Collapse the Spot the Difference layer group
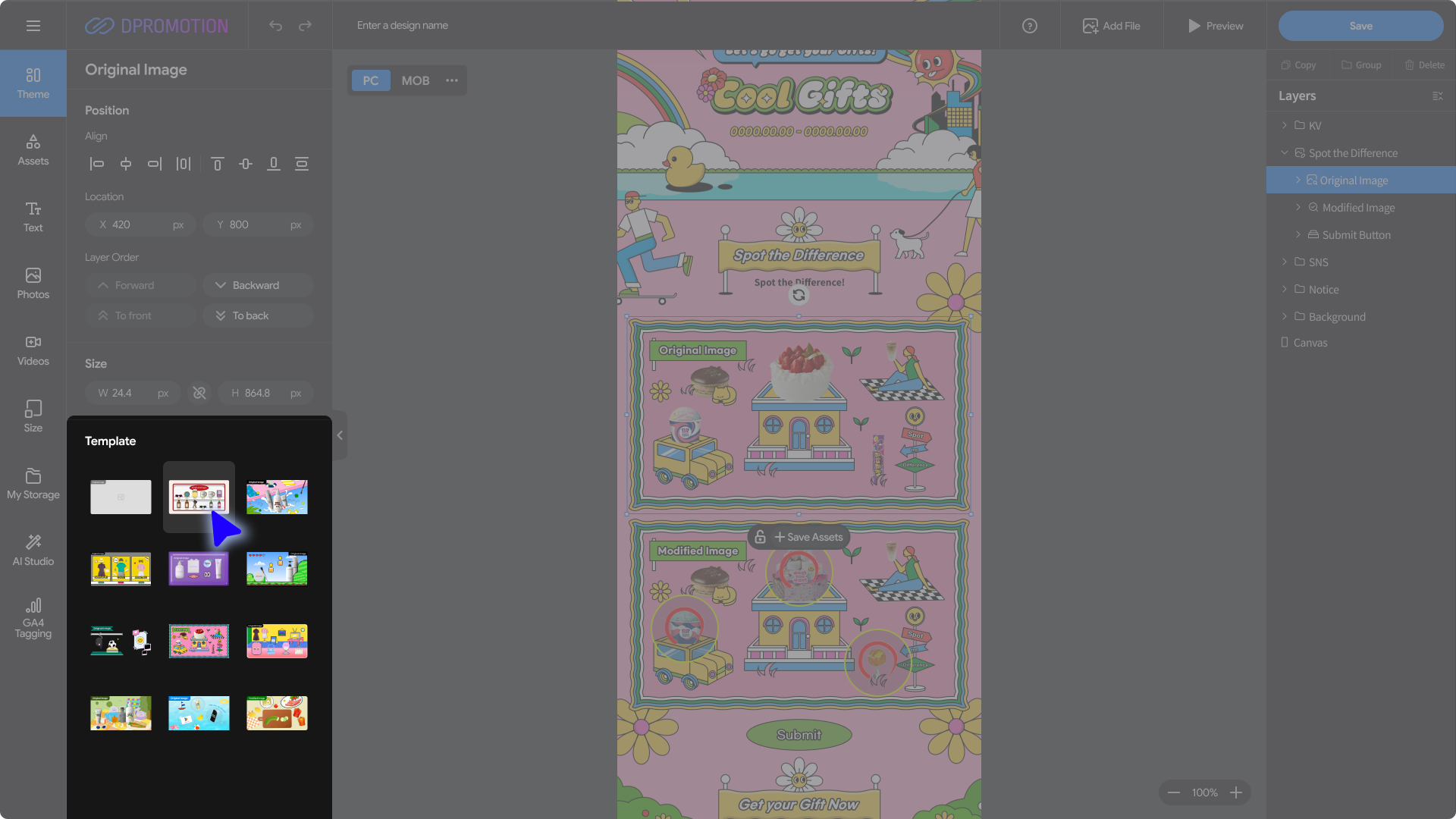This screenshot has width=1456, height=819. pos(1284,152)
